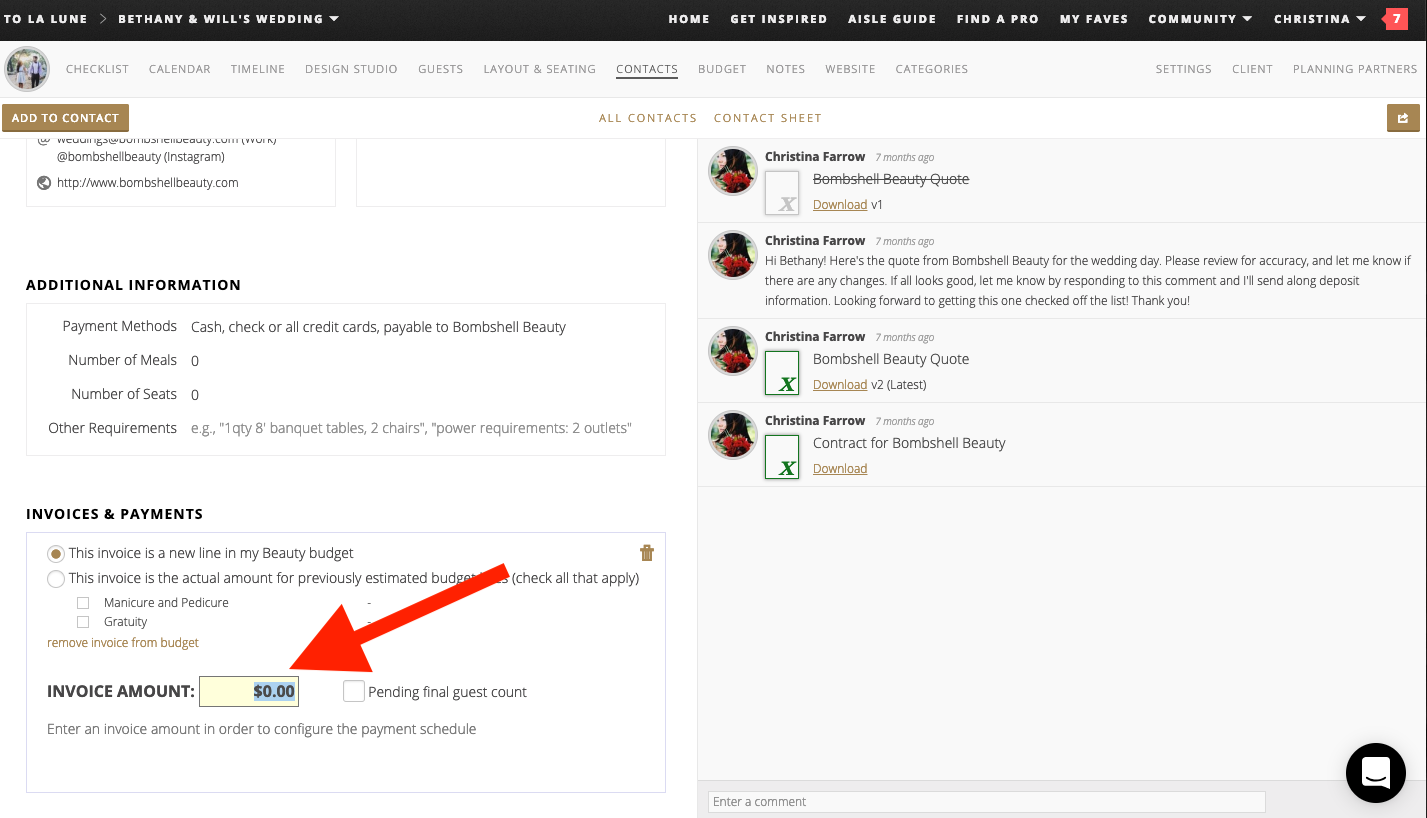1427x818 pixels.
Task: Click the Invoice Amount input field
Action: tap(249, 691)
